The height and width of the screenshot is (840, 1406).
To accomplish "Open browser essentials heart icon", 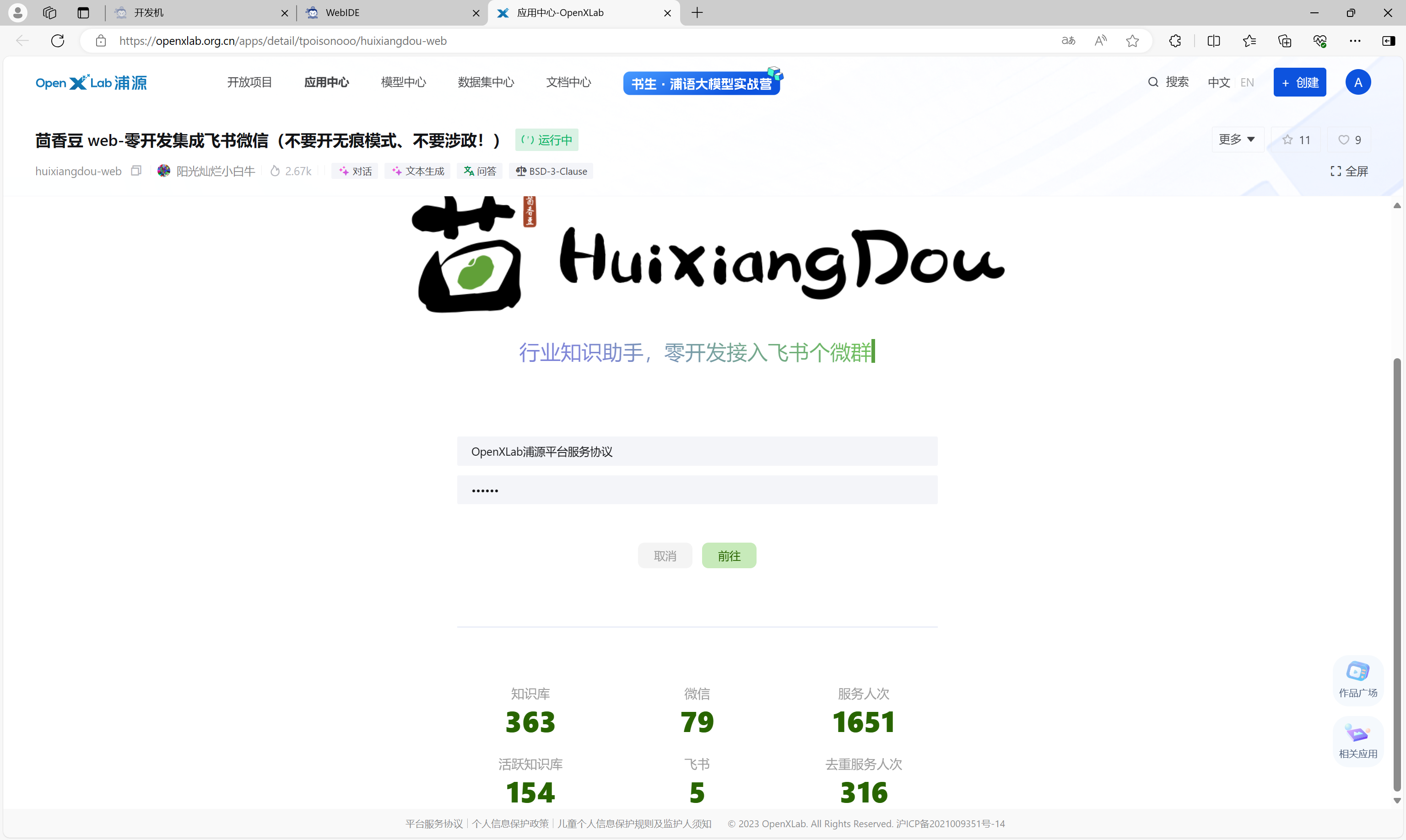I will (x=1320, y=41).
